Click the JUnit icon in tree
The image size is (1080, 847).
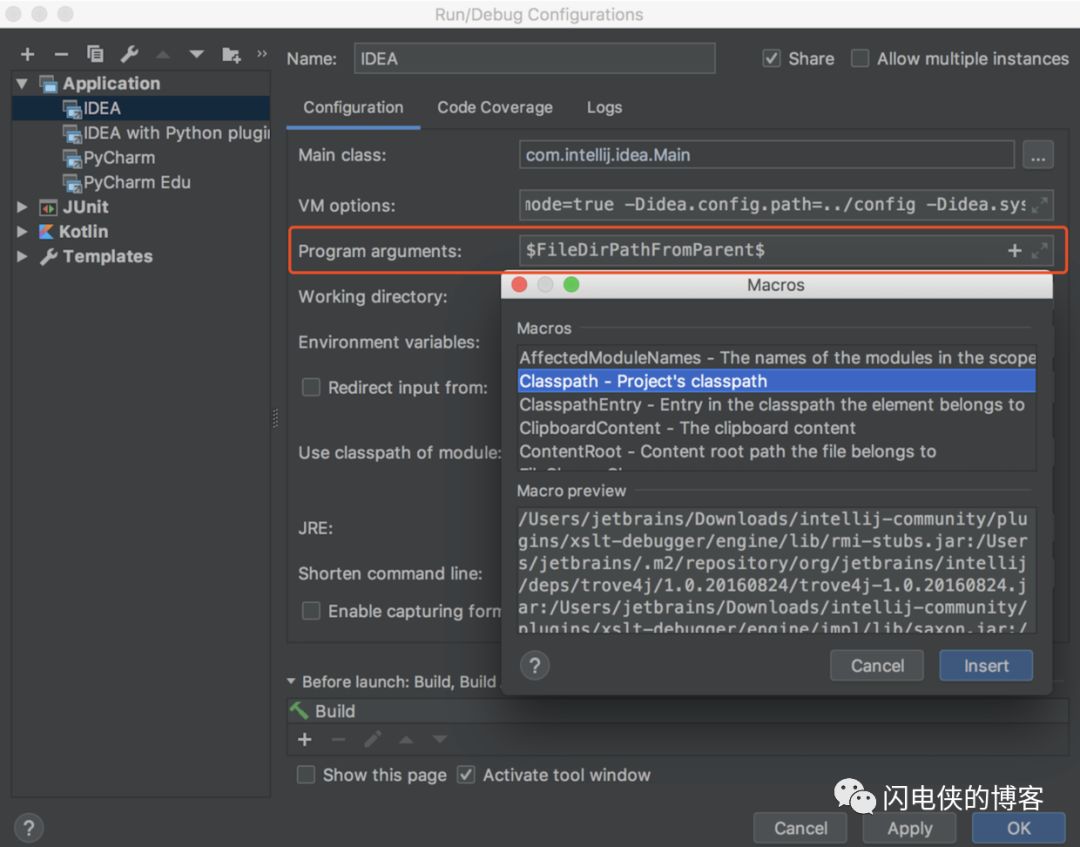point(48,207)
